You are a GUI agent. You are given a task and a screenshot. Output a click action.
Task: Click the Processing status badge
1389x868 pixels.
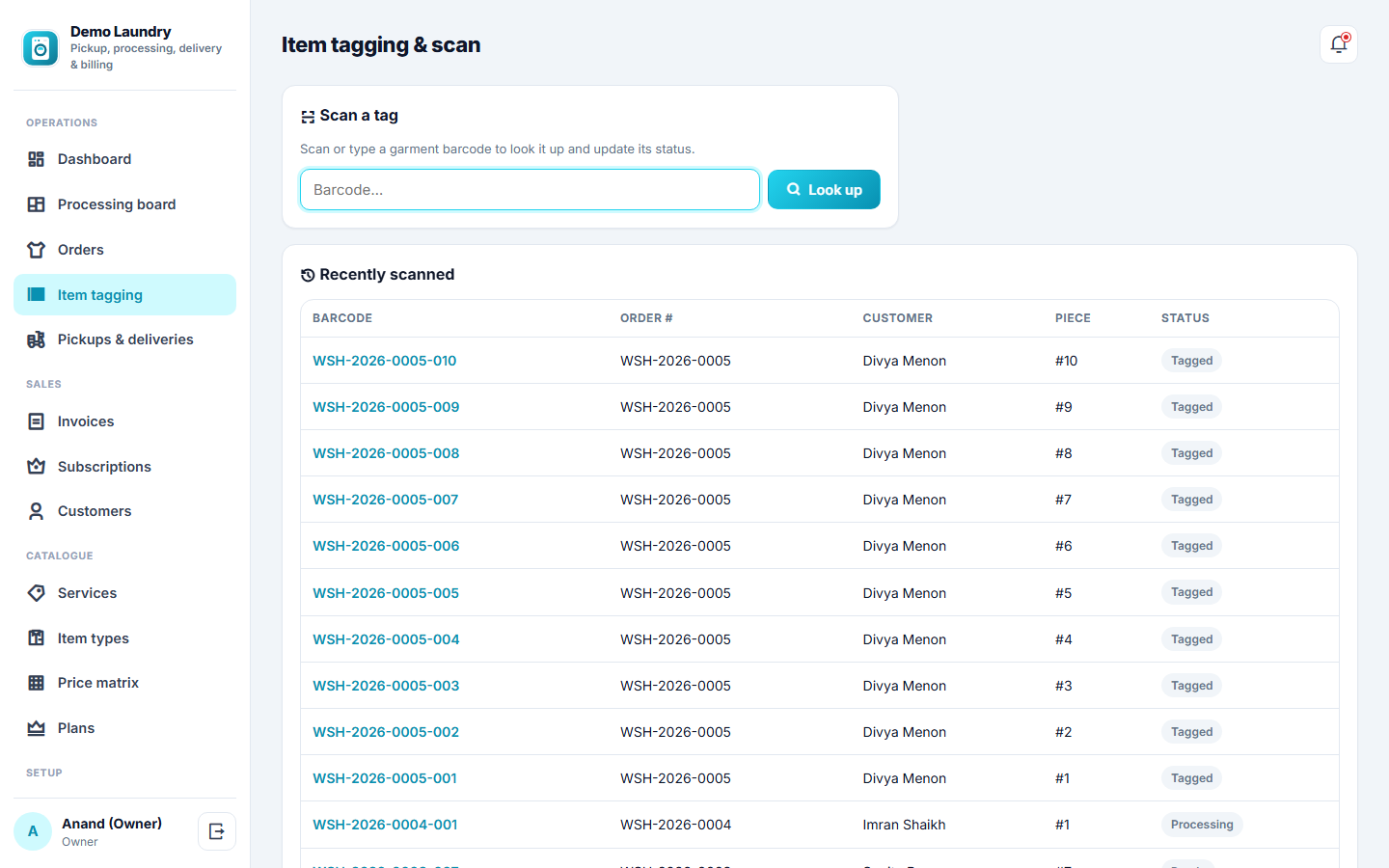[1202, 825]
